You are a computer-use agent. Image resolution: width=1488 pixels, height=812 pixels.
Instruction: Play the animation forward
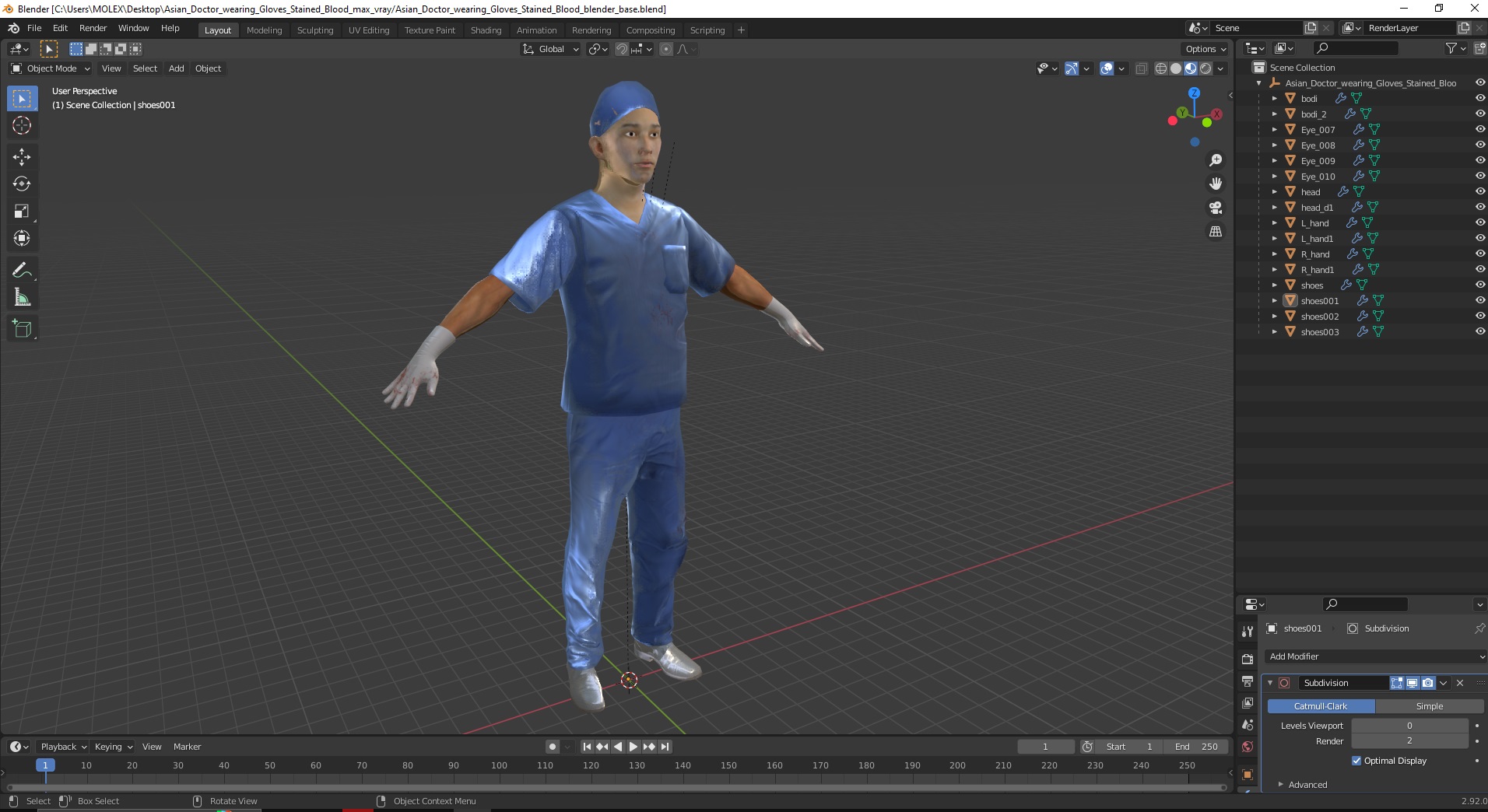[633, 747]
